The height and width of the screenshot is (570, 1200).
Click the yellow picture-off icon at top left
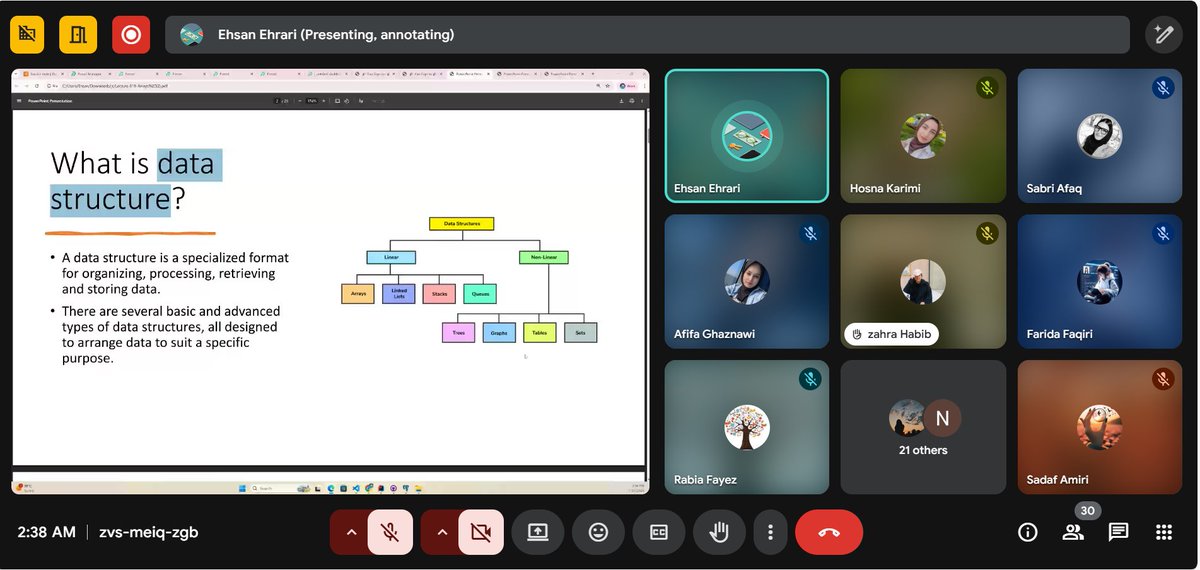28,34
